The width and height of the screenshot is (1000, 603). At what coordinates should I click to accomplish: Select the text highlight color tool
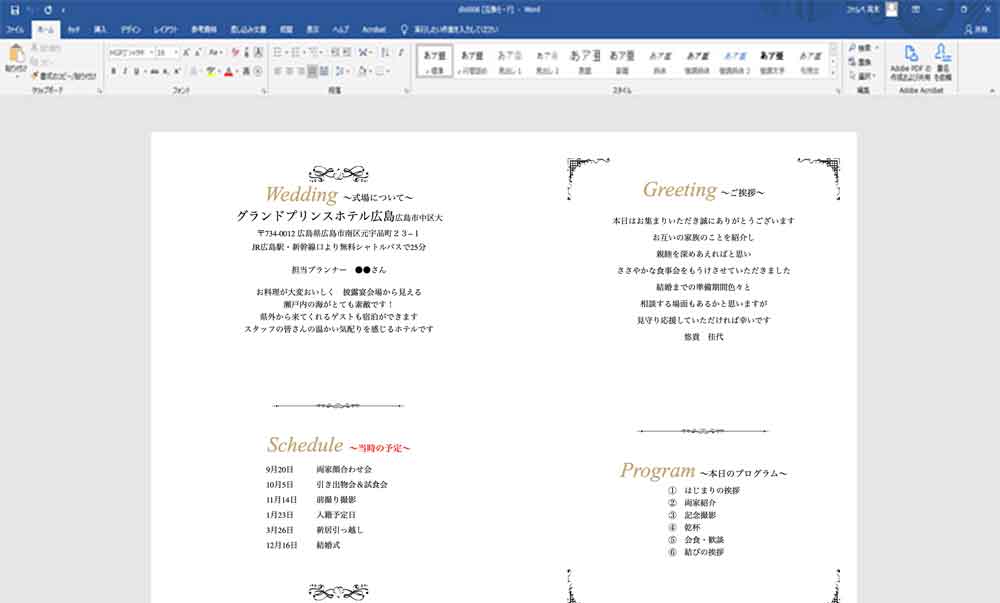click(x=211, y=70)
